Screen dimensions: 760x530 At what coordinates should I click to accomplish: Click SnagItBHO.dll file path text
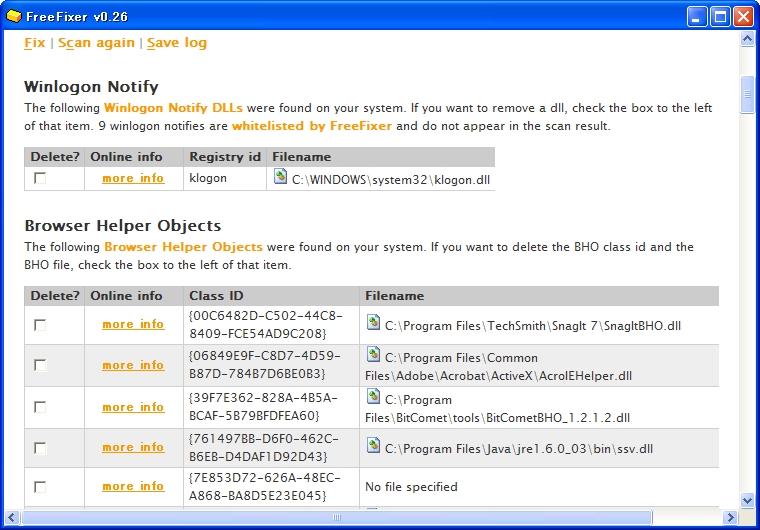point(533,326)
